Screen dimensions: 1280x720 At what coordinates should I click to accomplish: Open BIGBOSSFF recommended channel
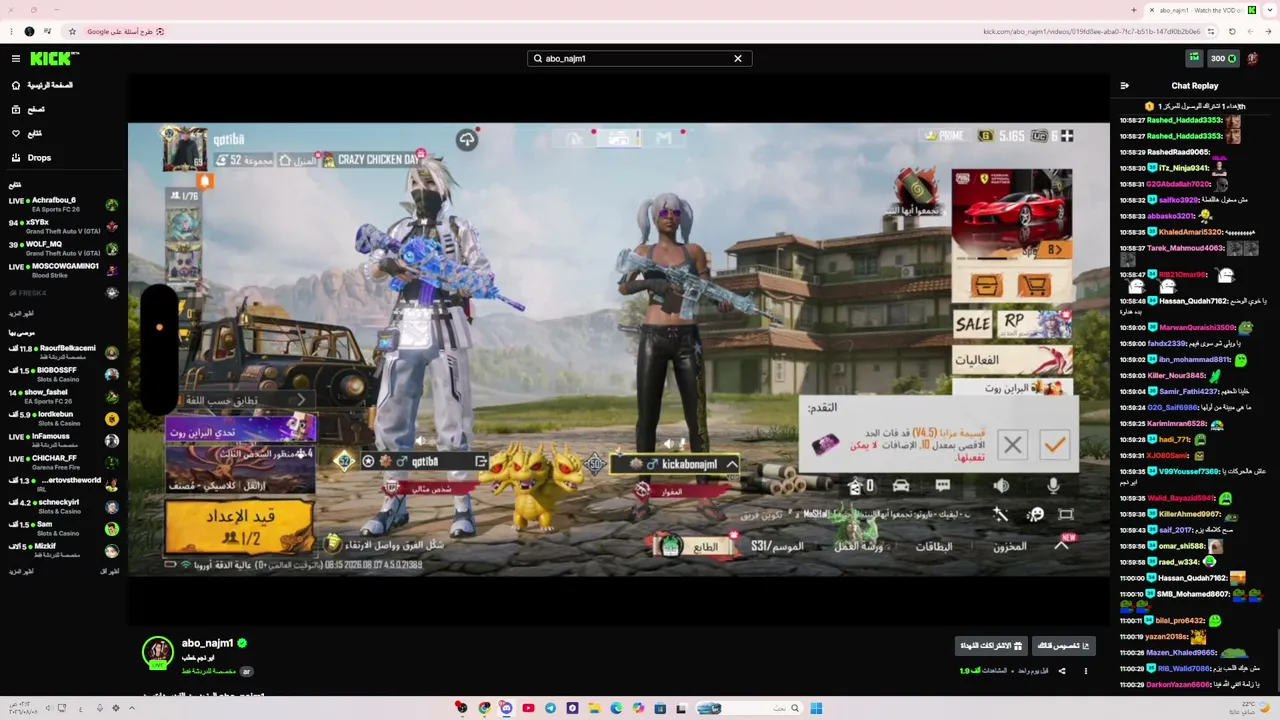(63, 374)
